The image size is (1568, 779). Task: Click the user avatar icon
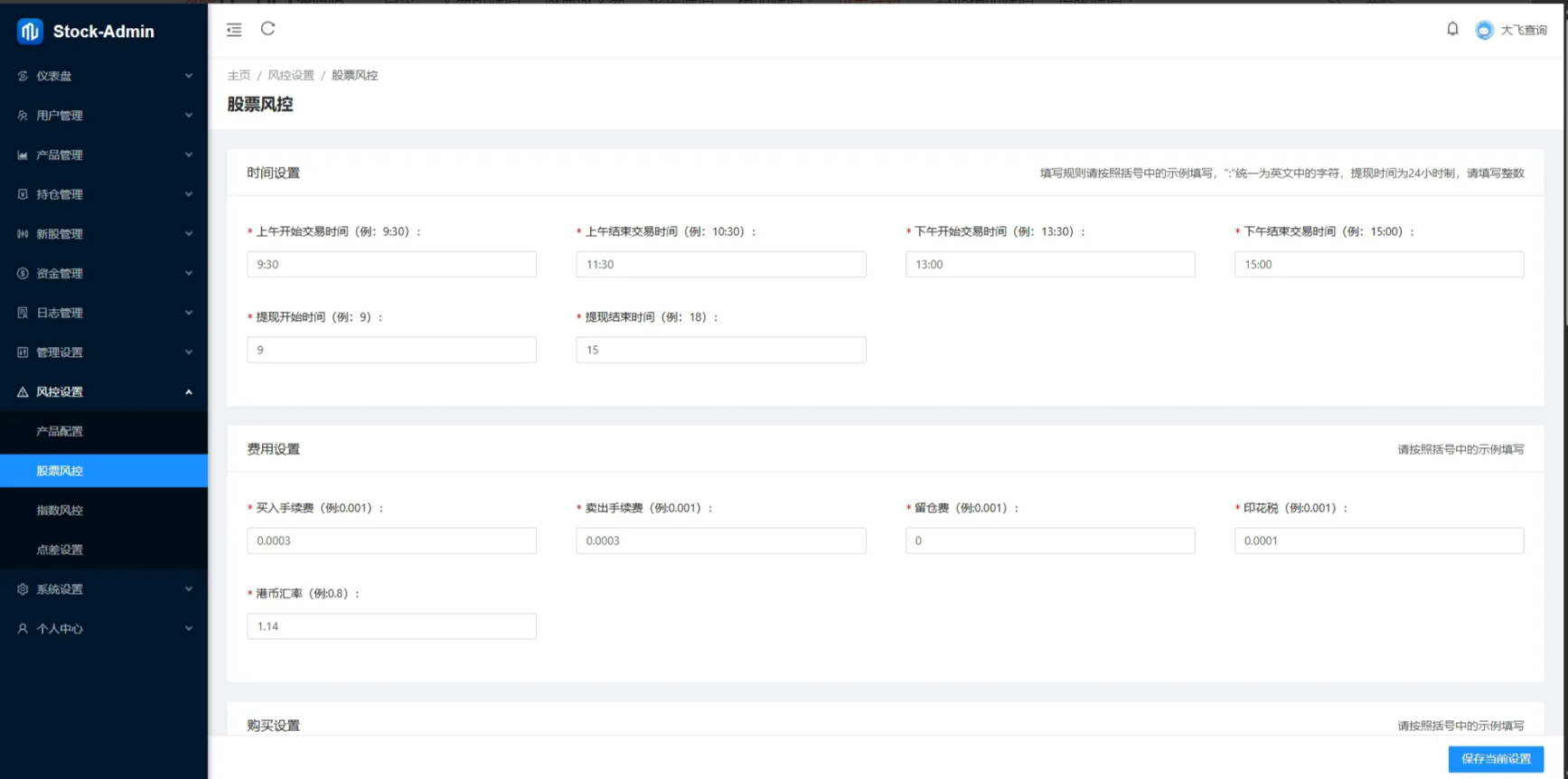(1484, 30)
